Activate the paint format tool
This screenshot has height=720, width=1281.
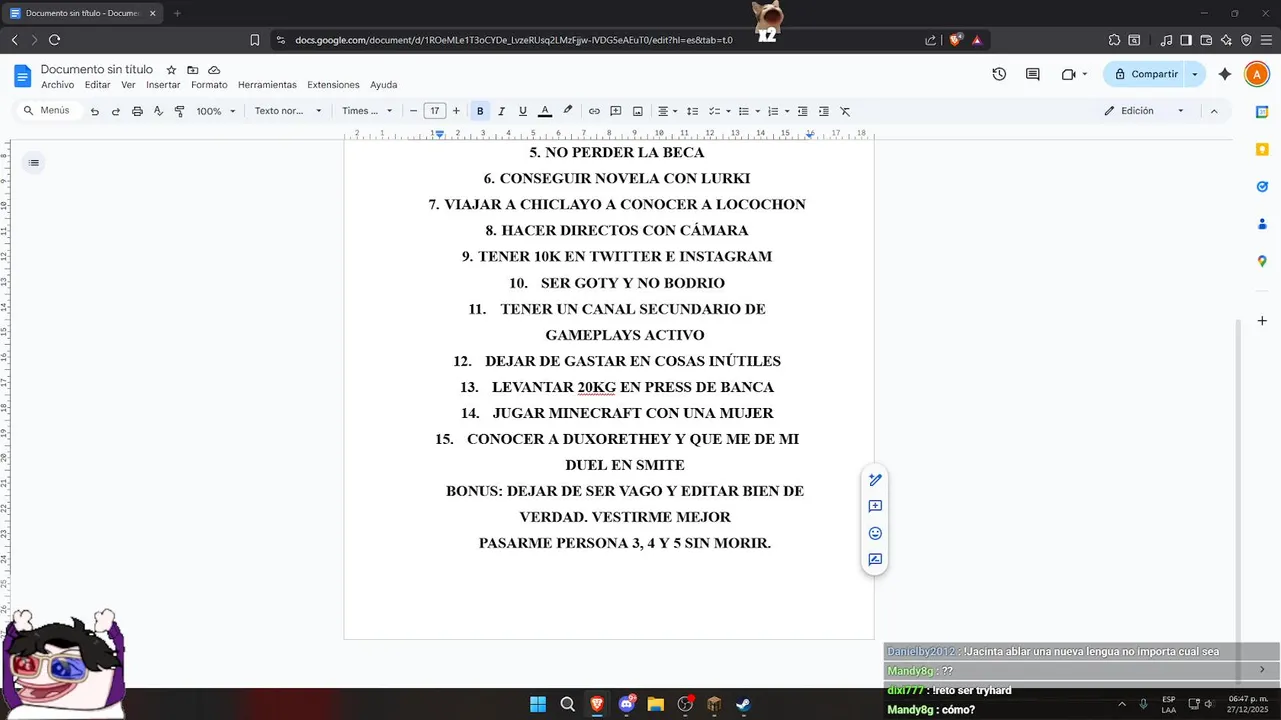click(180, 111)
